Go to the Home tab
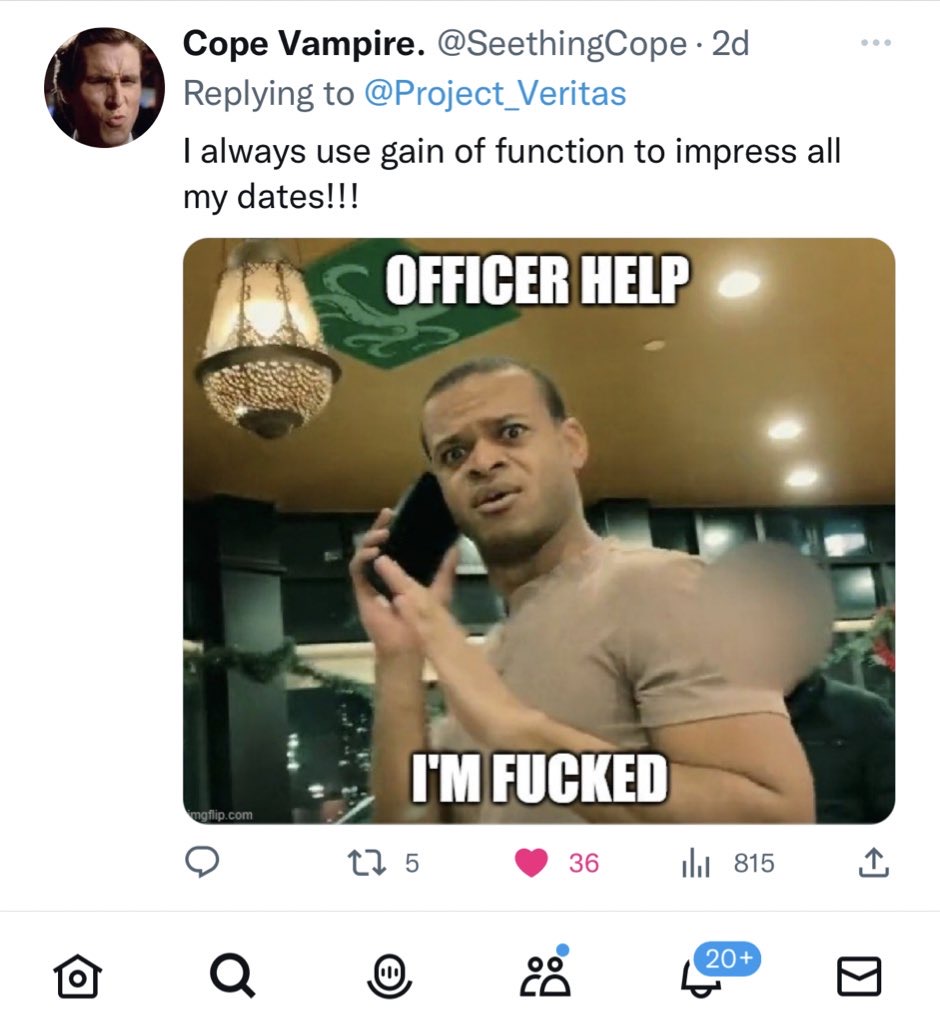Image resolution: width=940 pixels, height=1024 pixels. click(77, 977)
